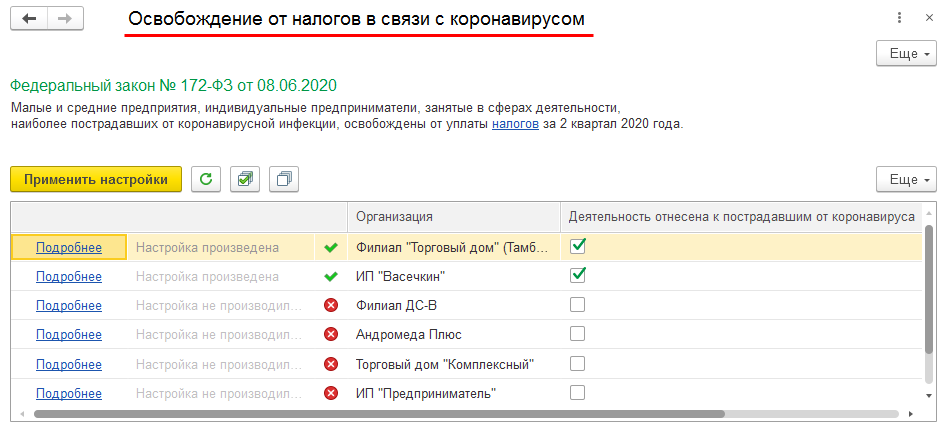Image resolution: width=944 pixels, height=428 pixels.
Task: Click the horizontal scrollbar under the table
Action: tap(380, 413)
